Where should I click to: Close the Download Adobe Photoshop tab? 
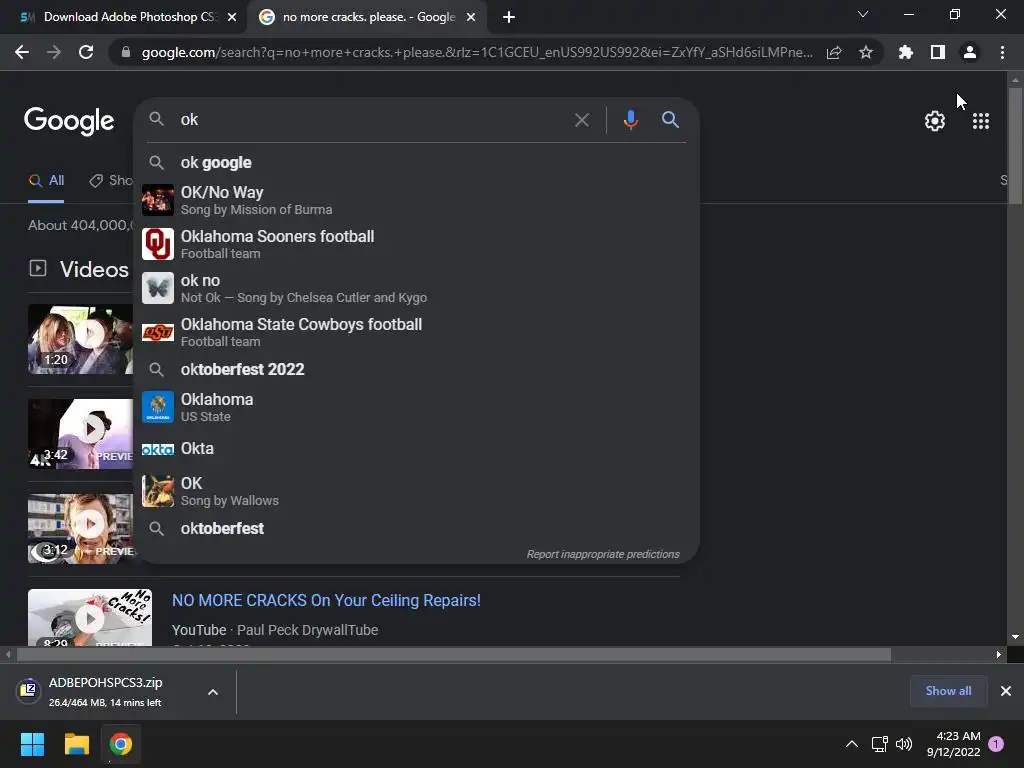232,17
